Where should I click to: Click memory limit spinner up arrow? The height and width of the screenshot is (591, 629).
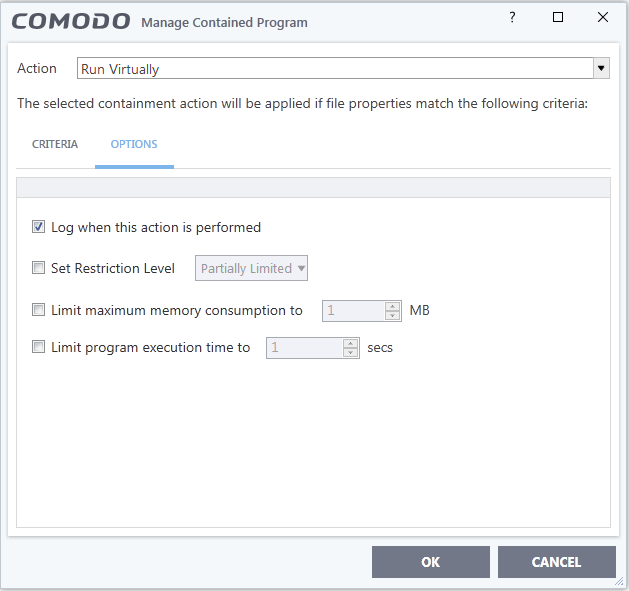coord(392,307)
